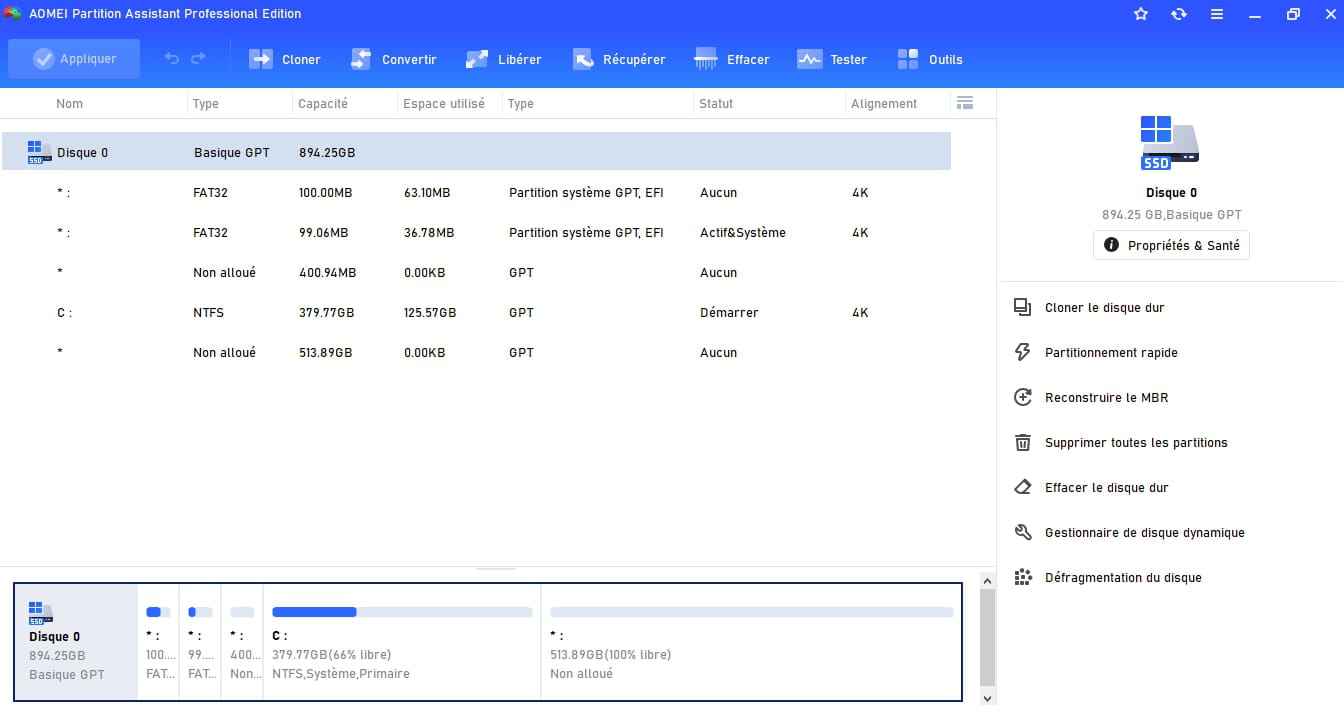Click Effacer le disque dur
The image size is (1344, 705).
tap(1106, 488)
